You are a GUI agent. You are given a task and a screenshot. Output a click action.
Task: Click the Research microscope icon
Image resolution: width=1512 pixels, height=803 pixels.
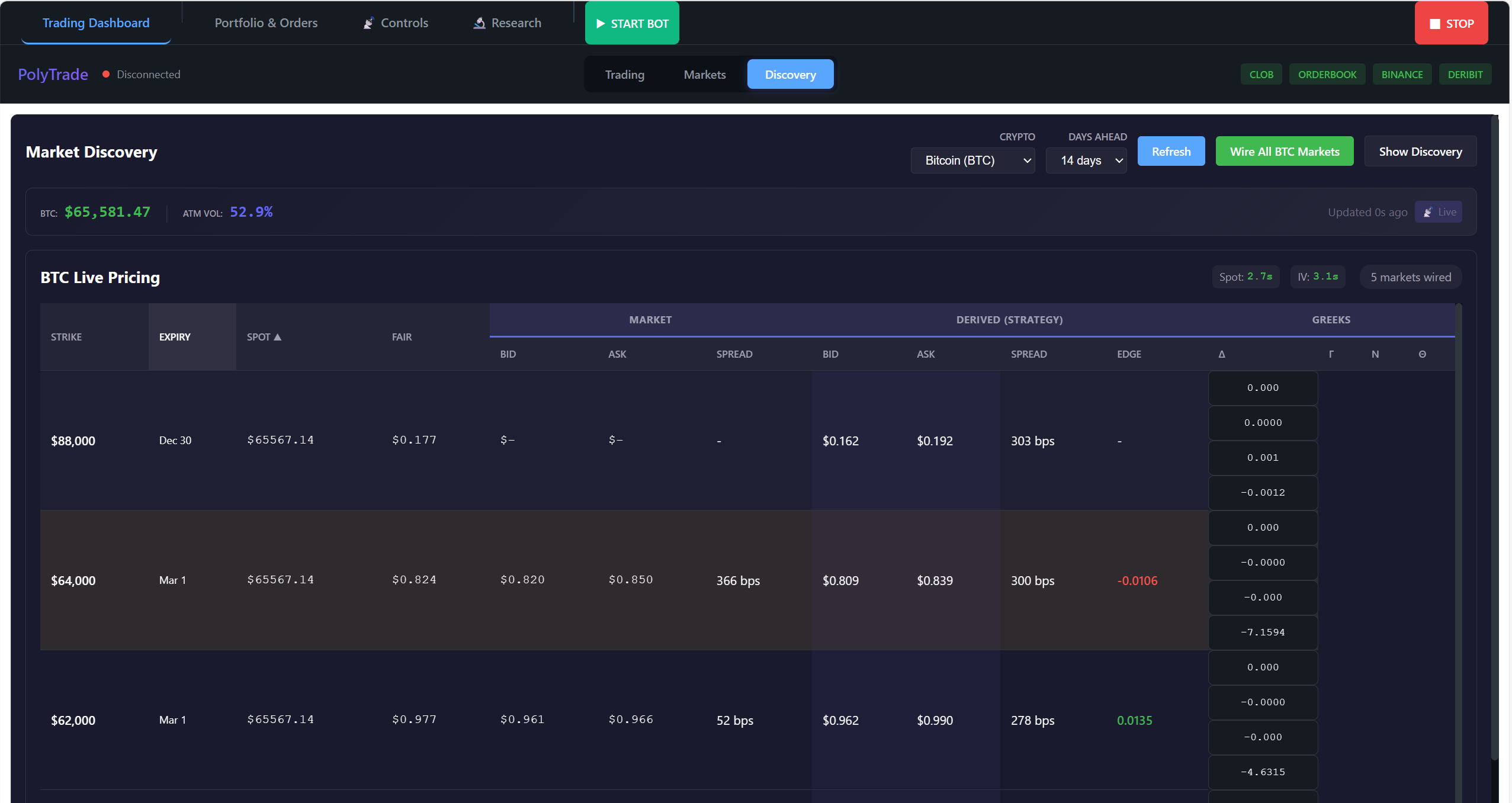[479, 23]
